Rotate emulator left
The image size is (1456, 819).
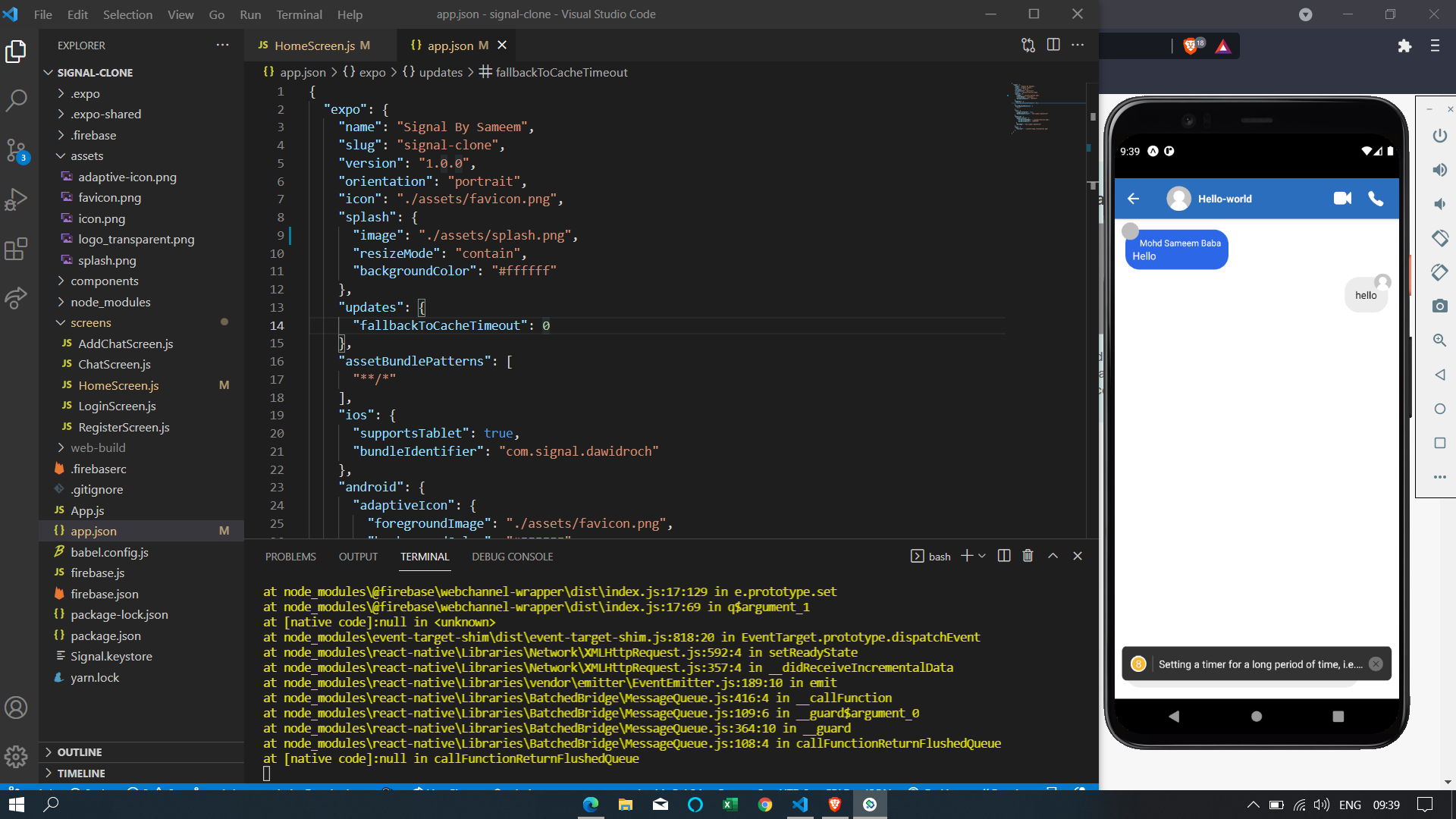pos(1440,238)
